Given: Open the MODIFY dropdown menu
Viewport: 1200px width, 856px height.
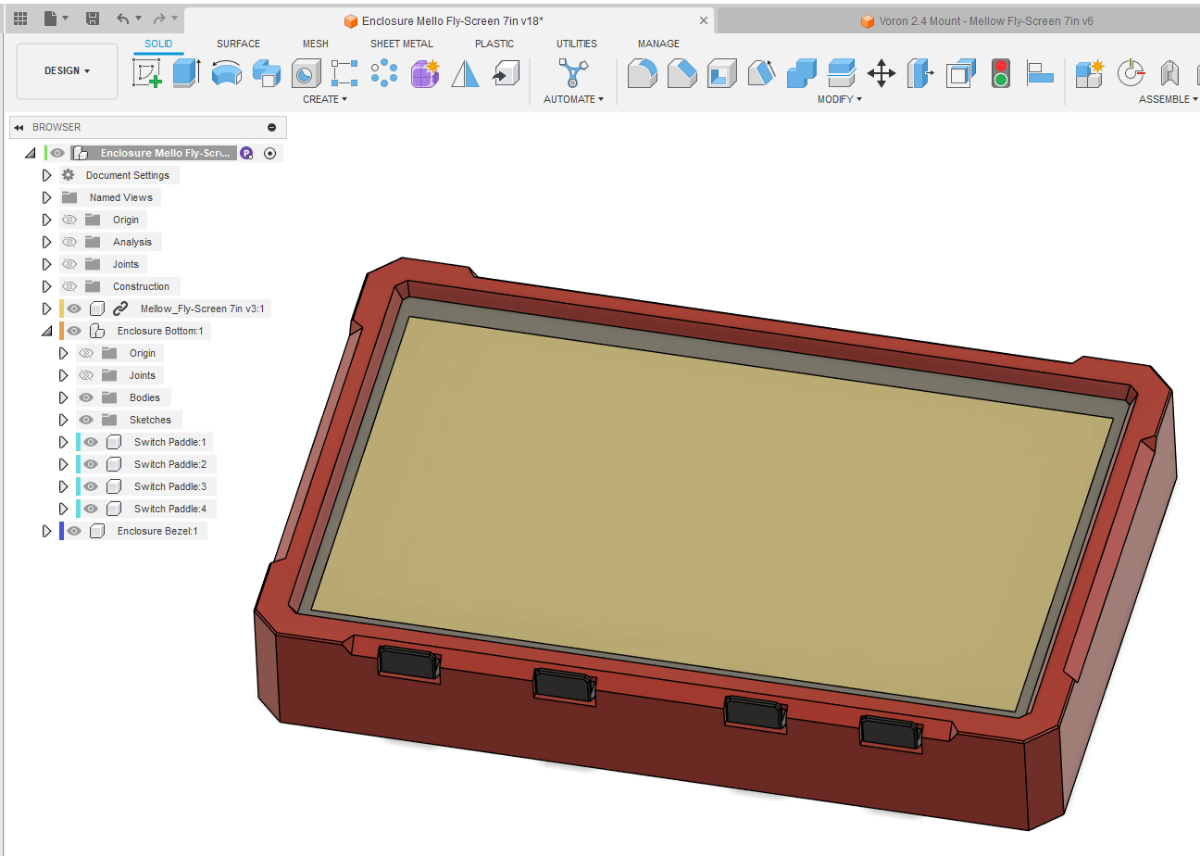Looking at the screenshot, I should [x=840, y=99].
